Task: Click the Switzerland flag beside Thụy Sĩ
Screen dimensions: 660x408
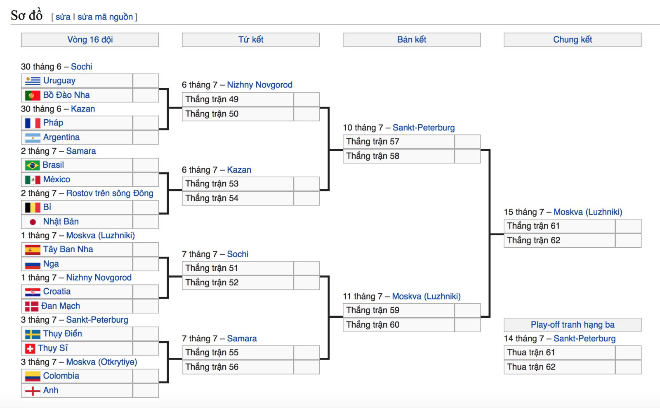Action: coord(30,348)
